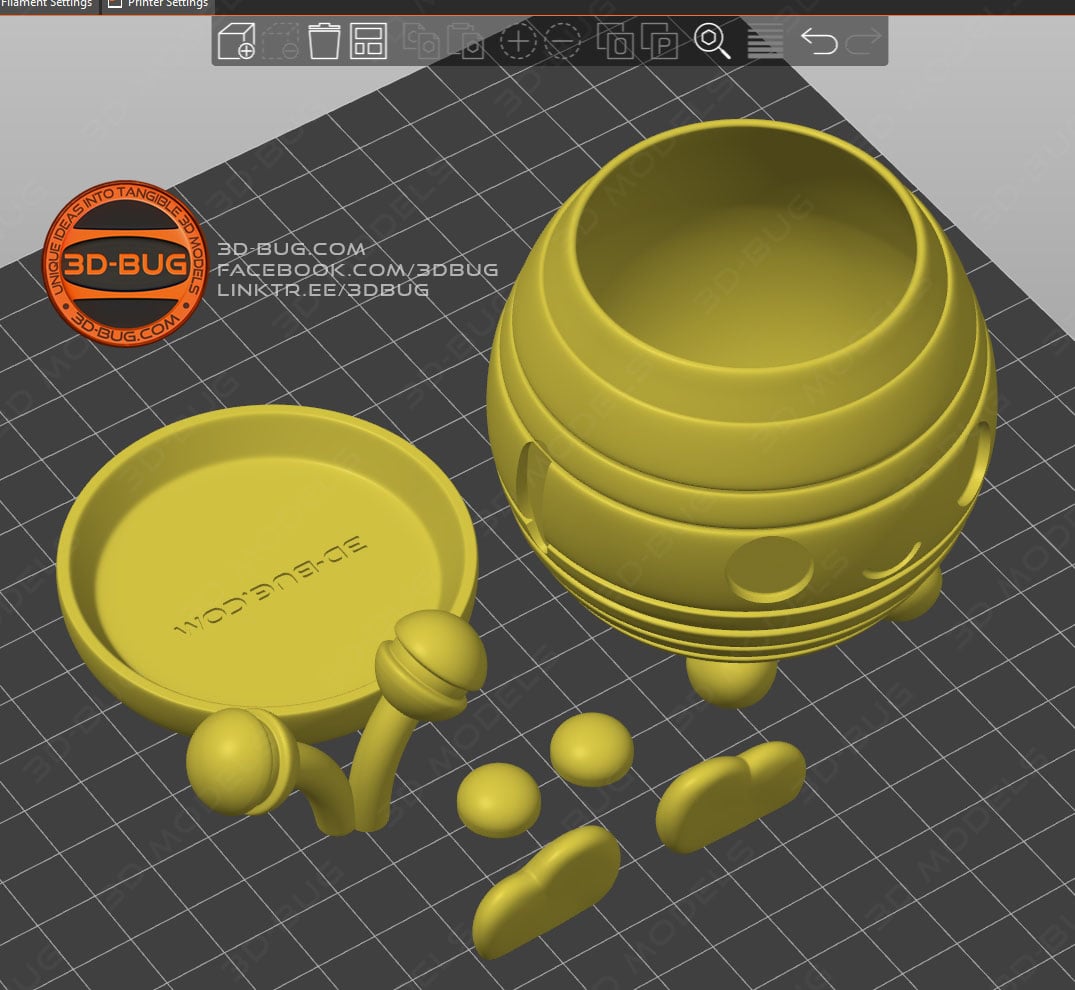1075x990 pixels.
Task: Select the small dome part nearest the antennae
Action: (x=498, y=799)
